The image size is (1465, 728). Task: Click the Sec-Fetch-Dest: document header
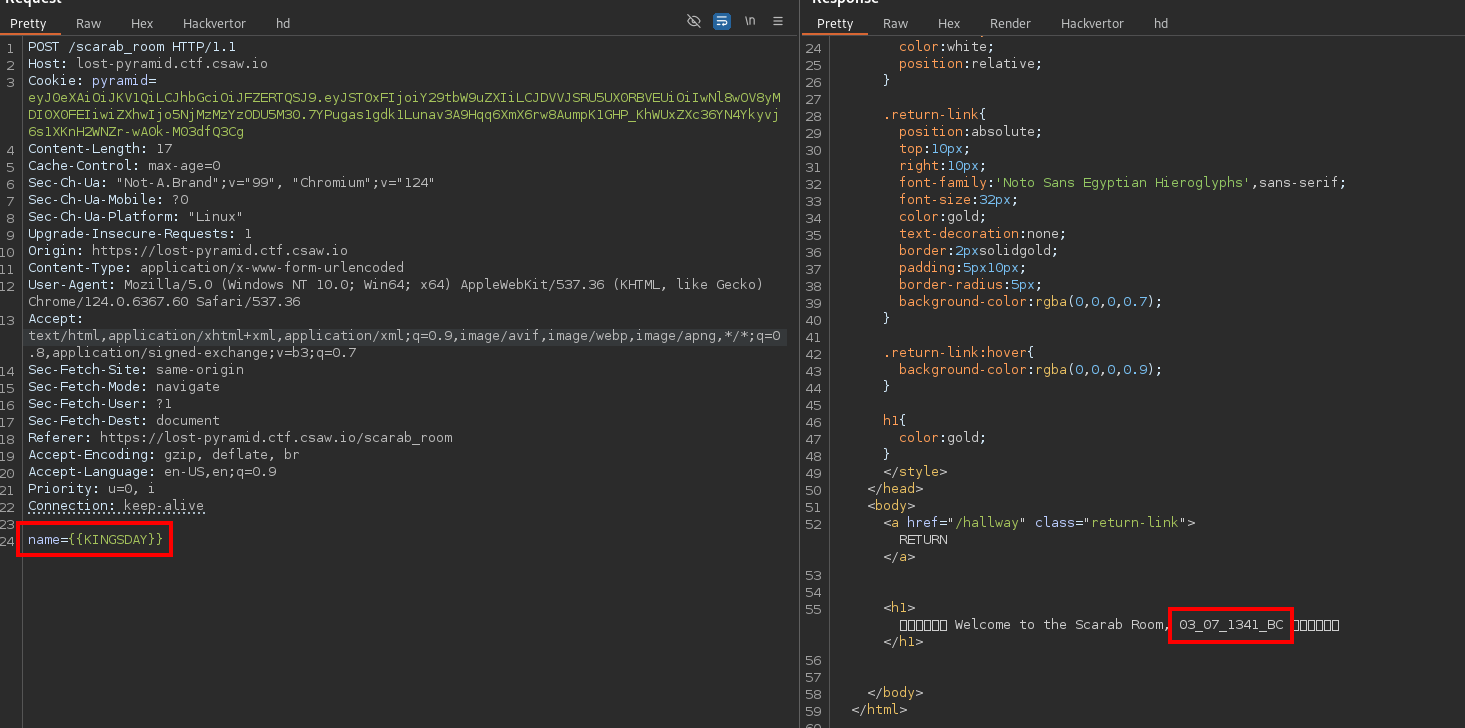pos(124,420)
